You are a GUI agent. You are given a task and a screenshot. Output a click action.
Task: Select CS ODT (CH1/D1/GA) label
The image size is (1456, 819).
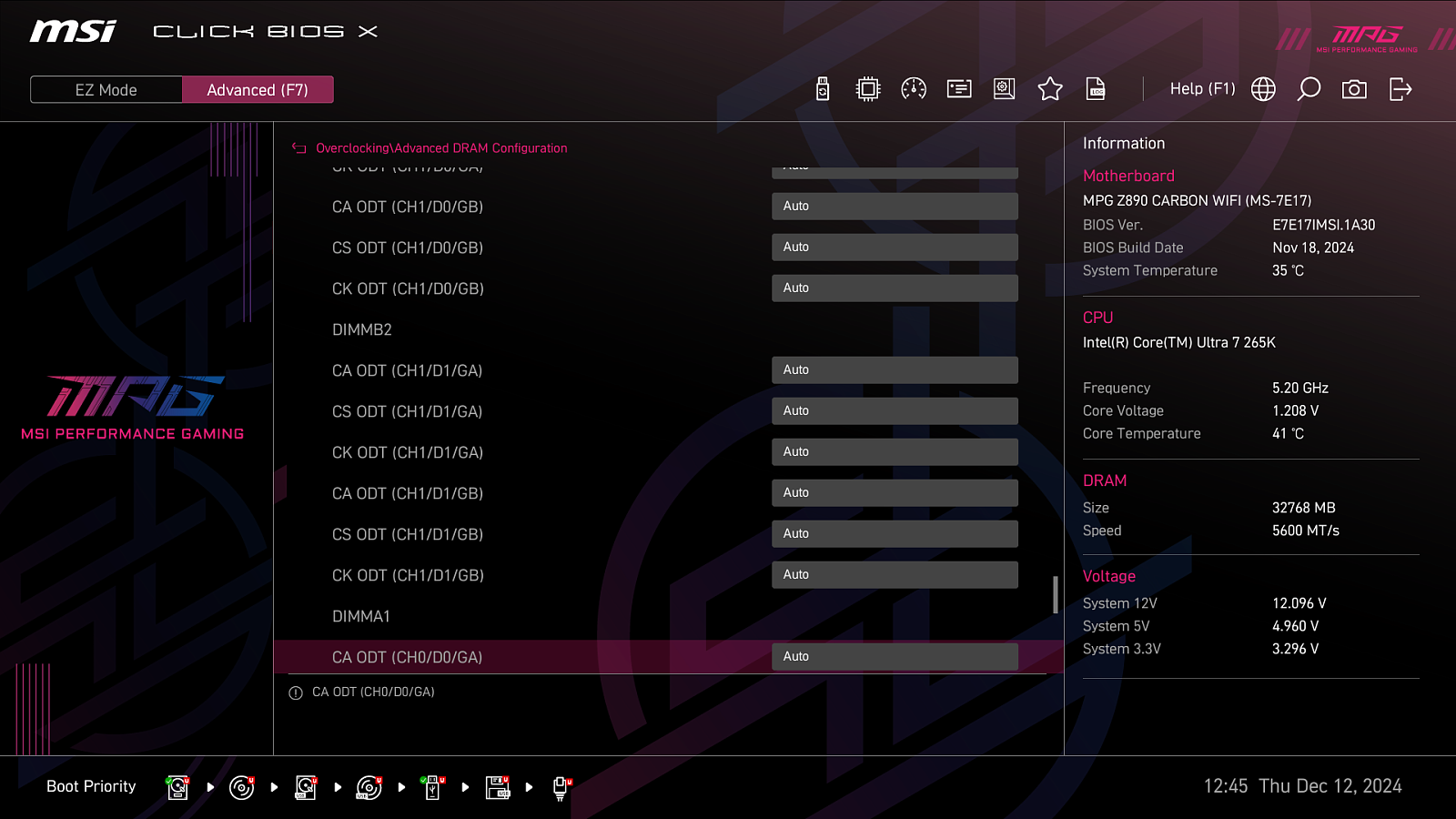pyautogui.click(x=408, y=412)
